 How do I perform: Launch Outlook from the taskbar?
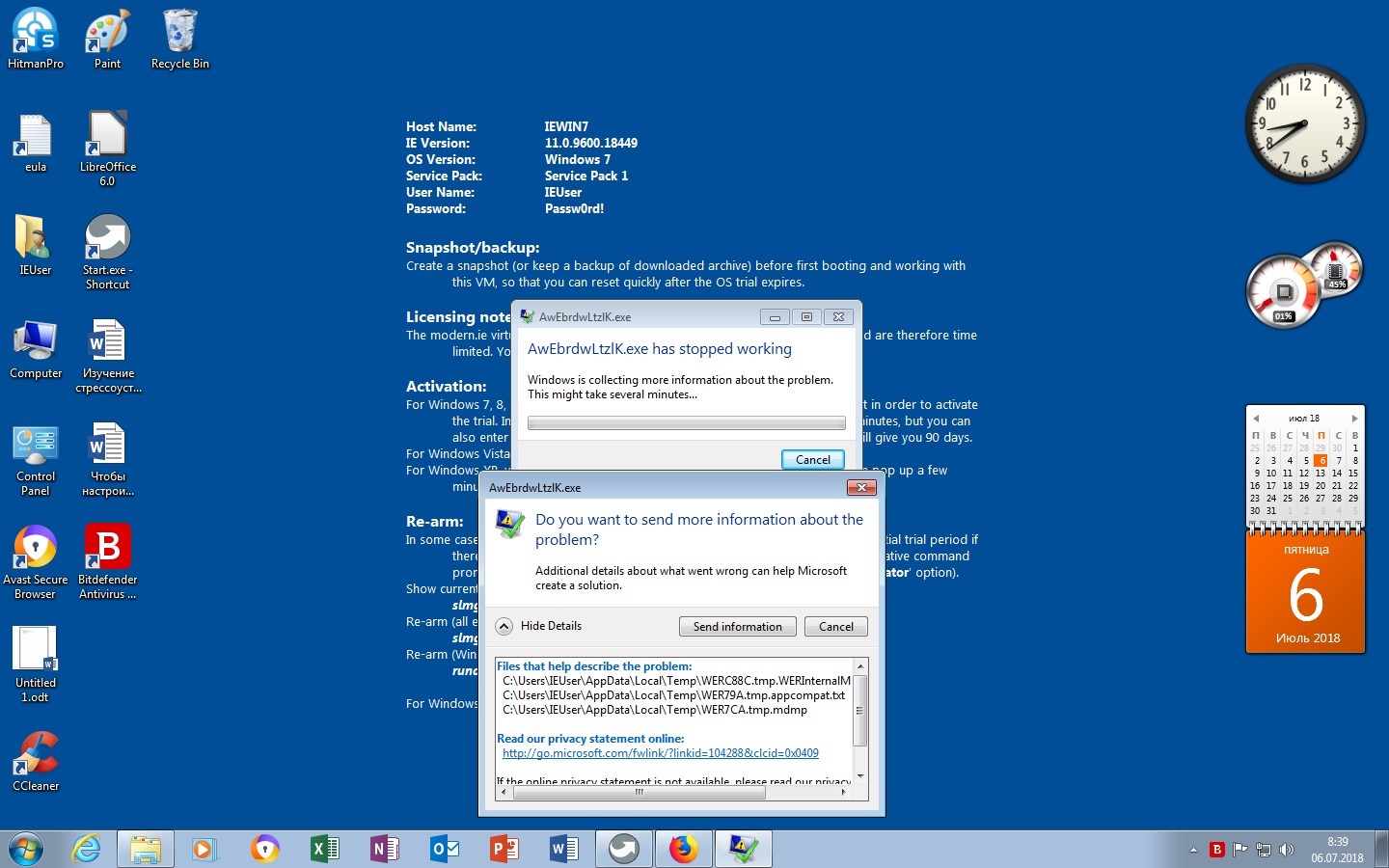pyautogui.click(x=444, y=849)
